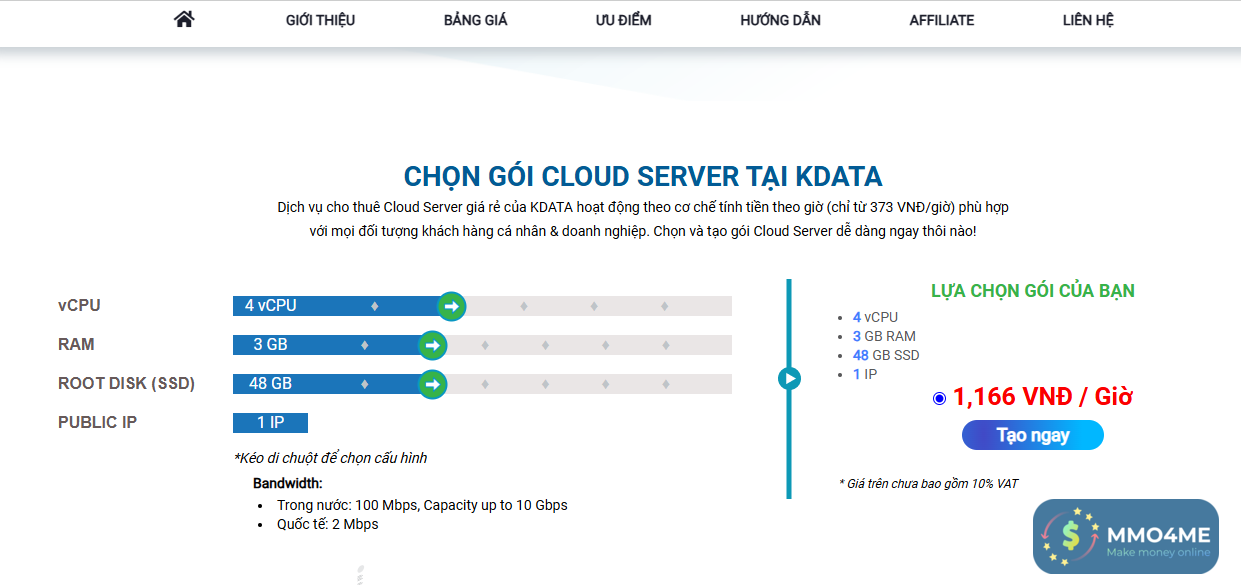Screen dimensions: 1241x585
Task: Open the HƯỚNG DẪN menu item
Action: point(780,20)
